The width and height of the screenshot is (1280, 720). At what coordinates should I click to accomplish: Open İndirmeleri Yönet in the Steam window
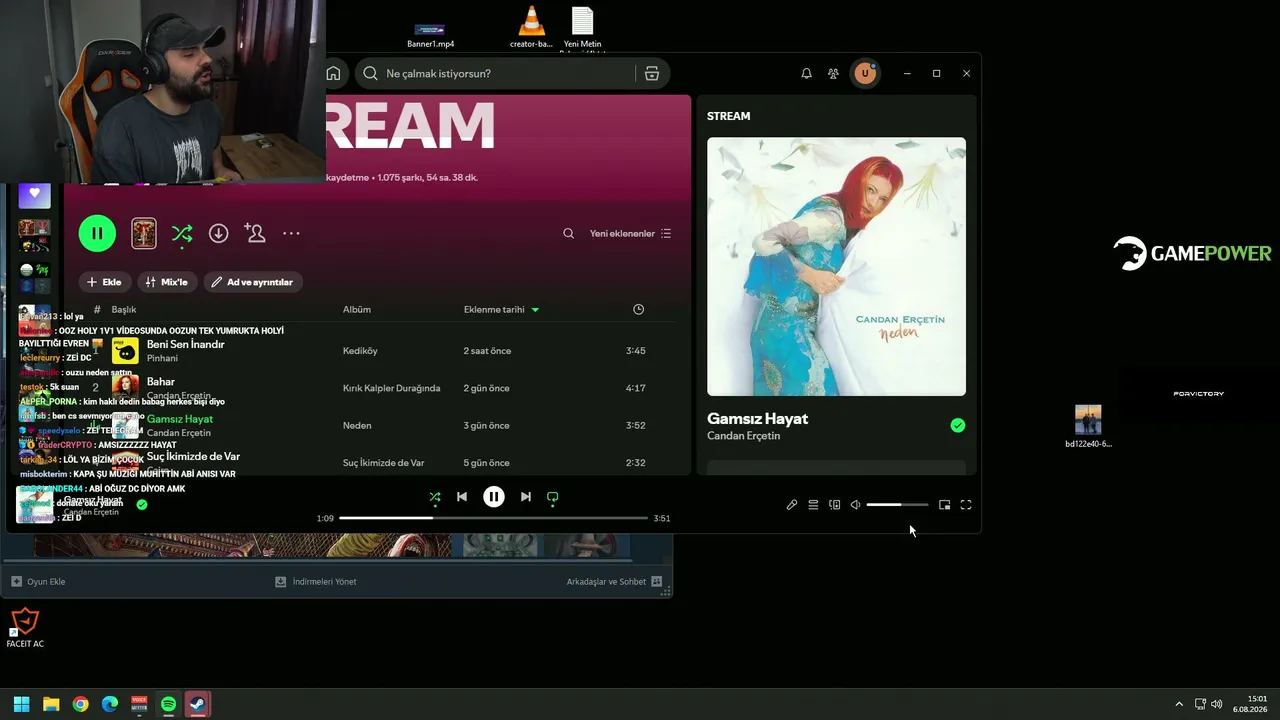click(316, 581)
